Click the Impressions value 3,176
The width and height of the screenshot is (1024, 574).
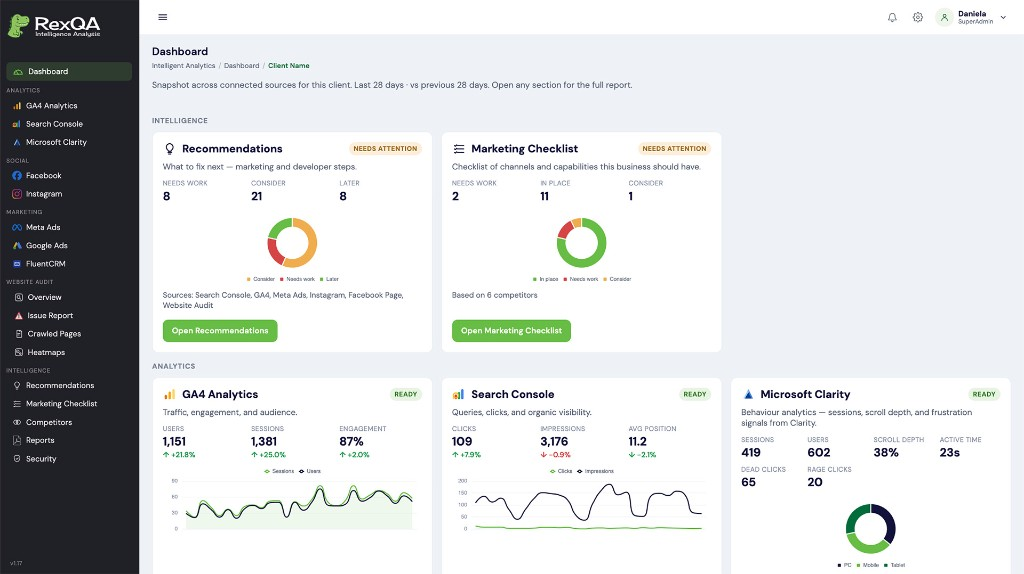(554, 441)
